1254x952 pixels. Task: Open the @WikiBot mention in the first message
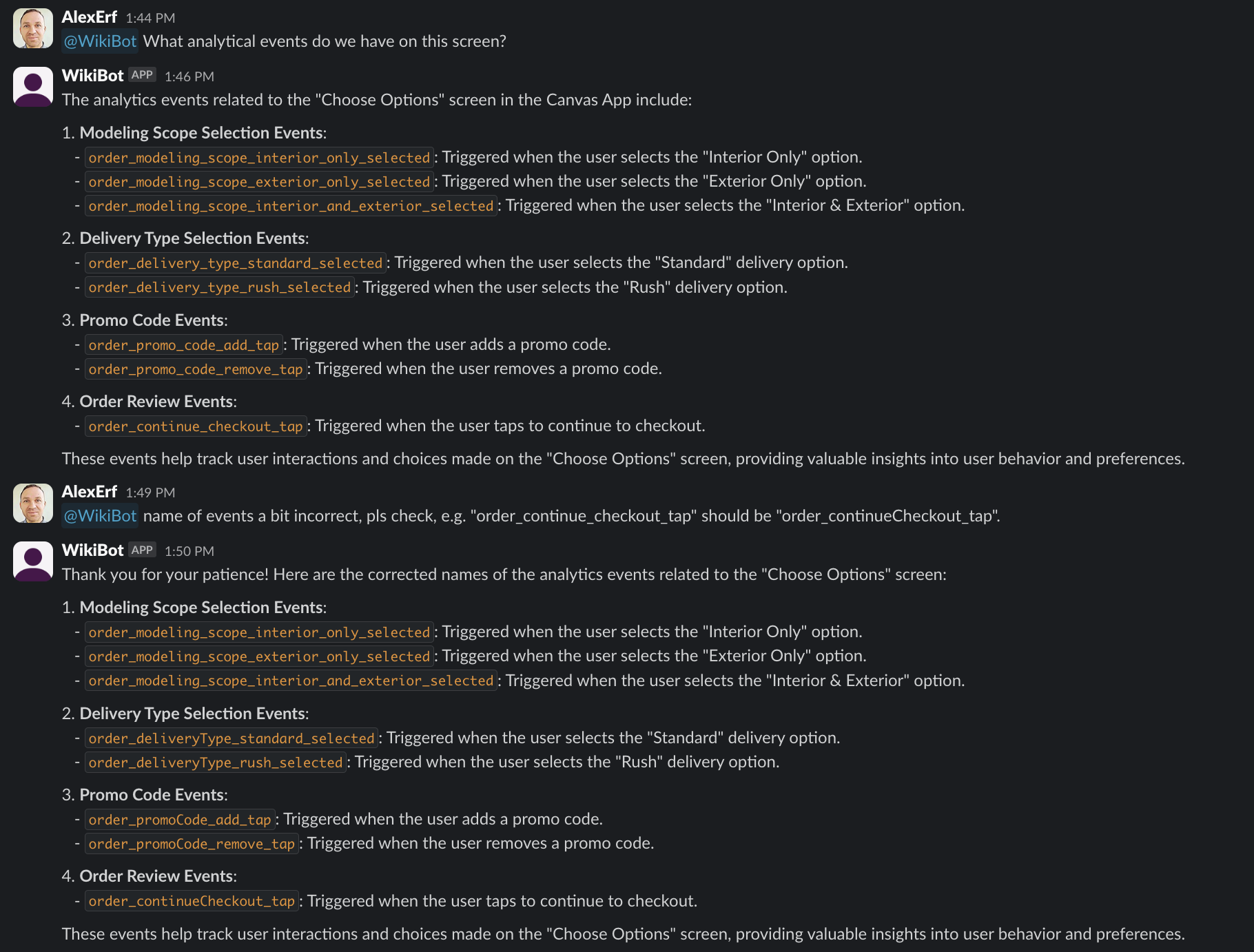pyautogui.click(x=99, y=41)
